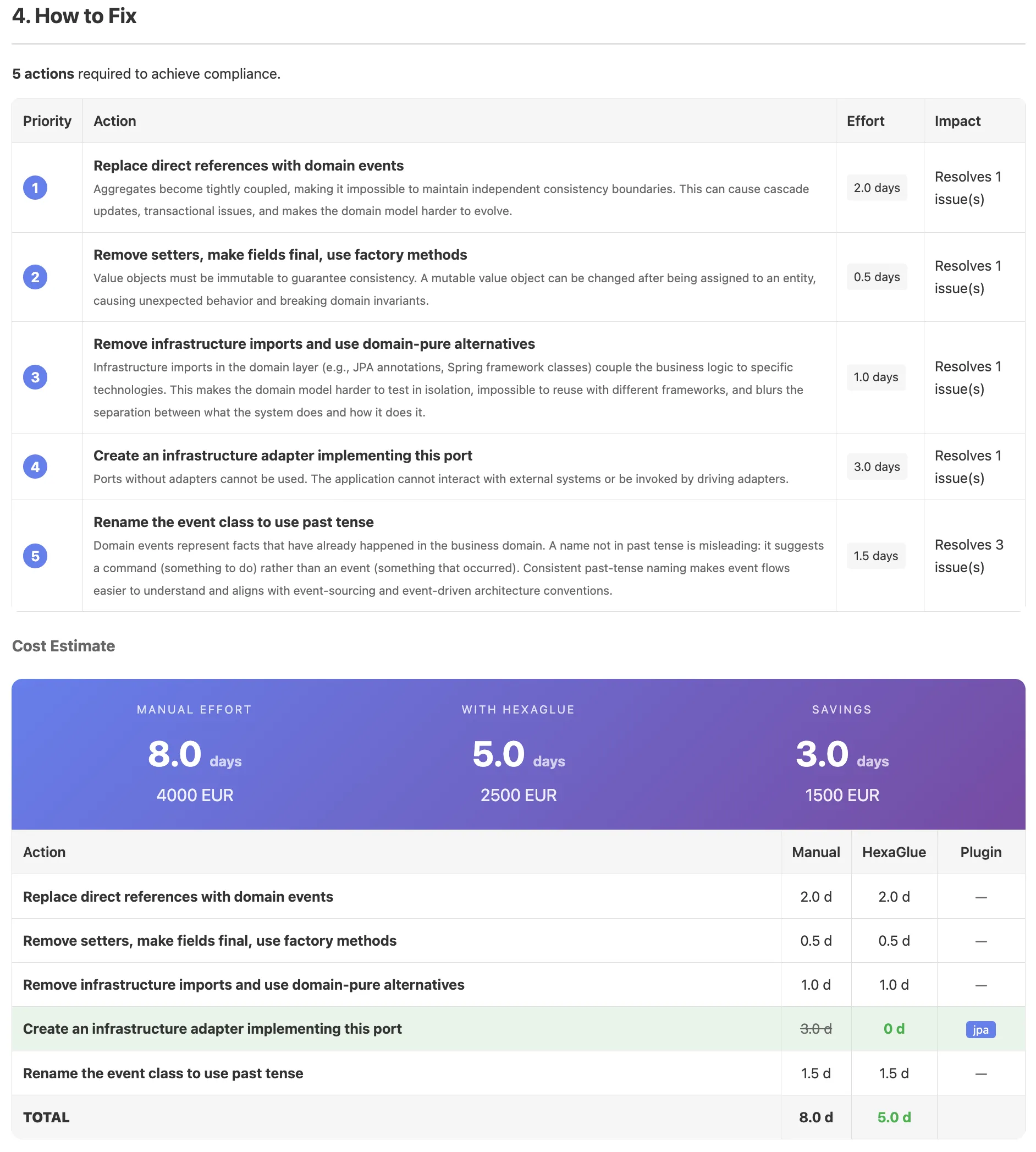
Task: Click the TOTAL row green 5.0 d value
Action: (x=893, y=1117)
